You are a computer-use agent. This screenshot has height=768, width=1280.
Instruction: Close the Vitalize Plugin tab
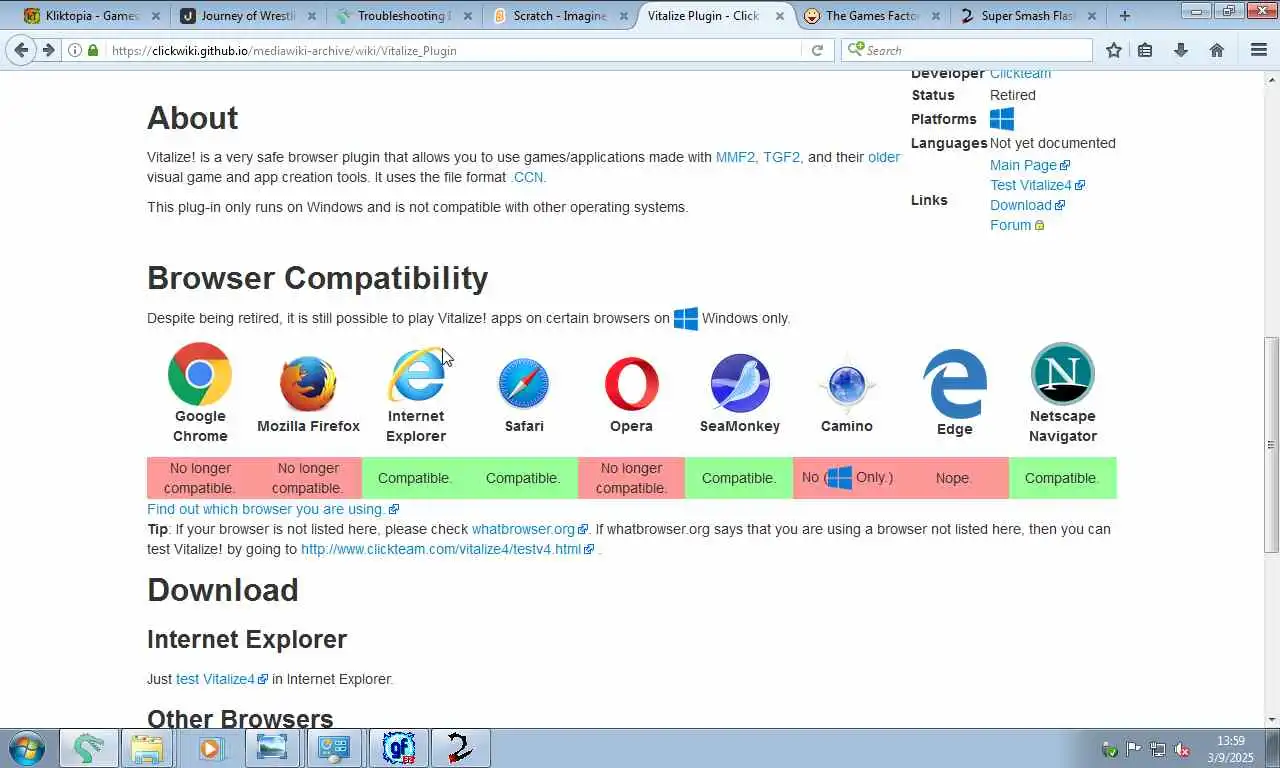point(780,16)
